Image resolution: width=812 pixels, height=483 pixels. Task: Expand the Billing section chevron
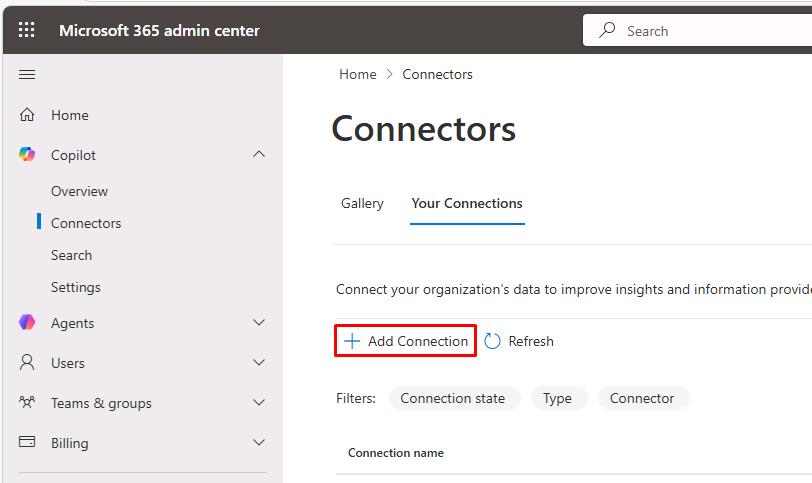259,442
